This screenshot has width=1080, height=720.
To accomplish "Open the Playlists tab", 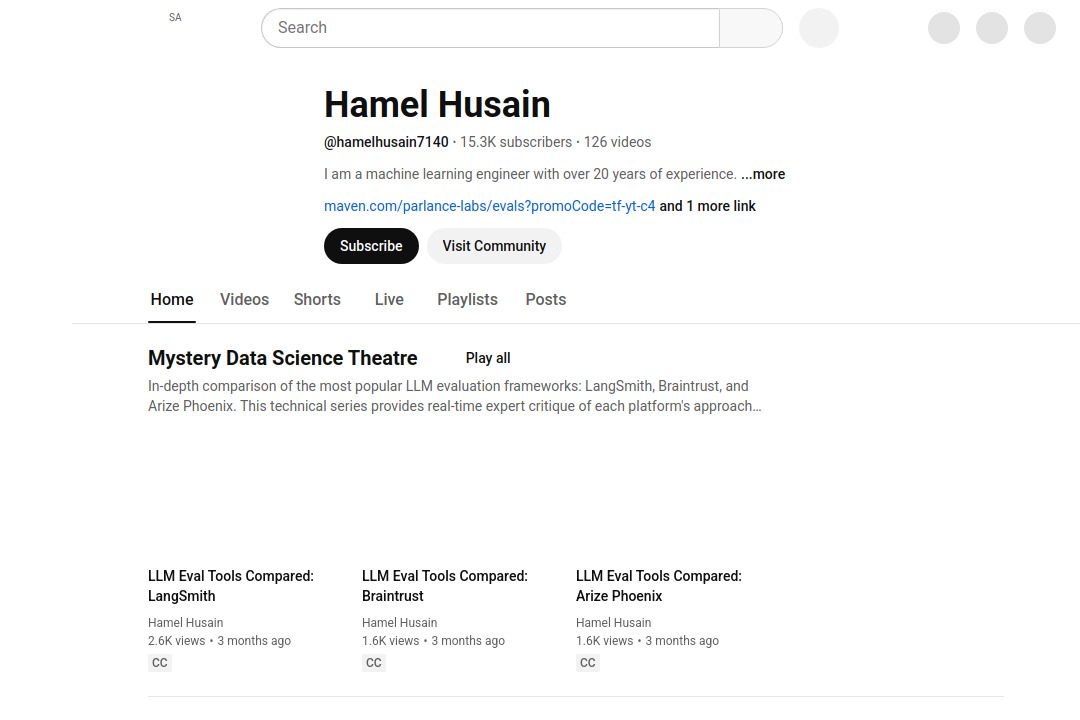I will point(467,299).
